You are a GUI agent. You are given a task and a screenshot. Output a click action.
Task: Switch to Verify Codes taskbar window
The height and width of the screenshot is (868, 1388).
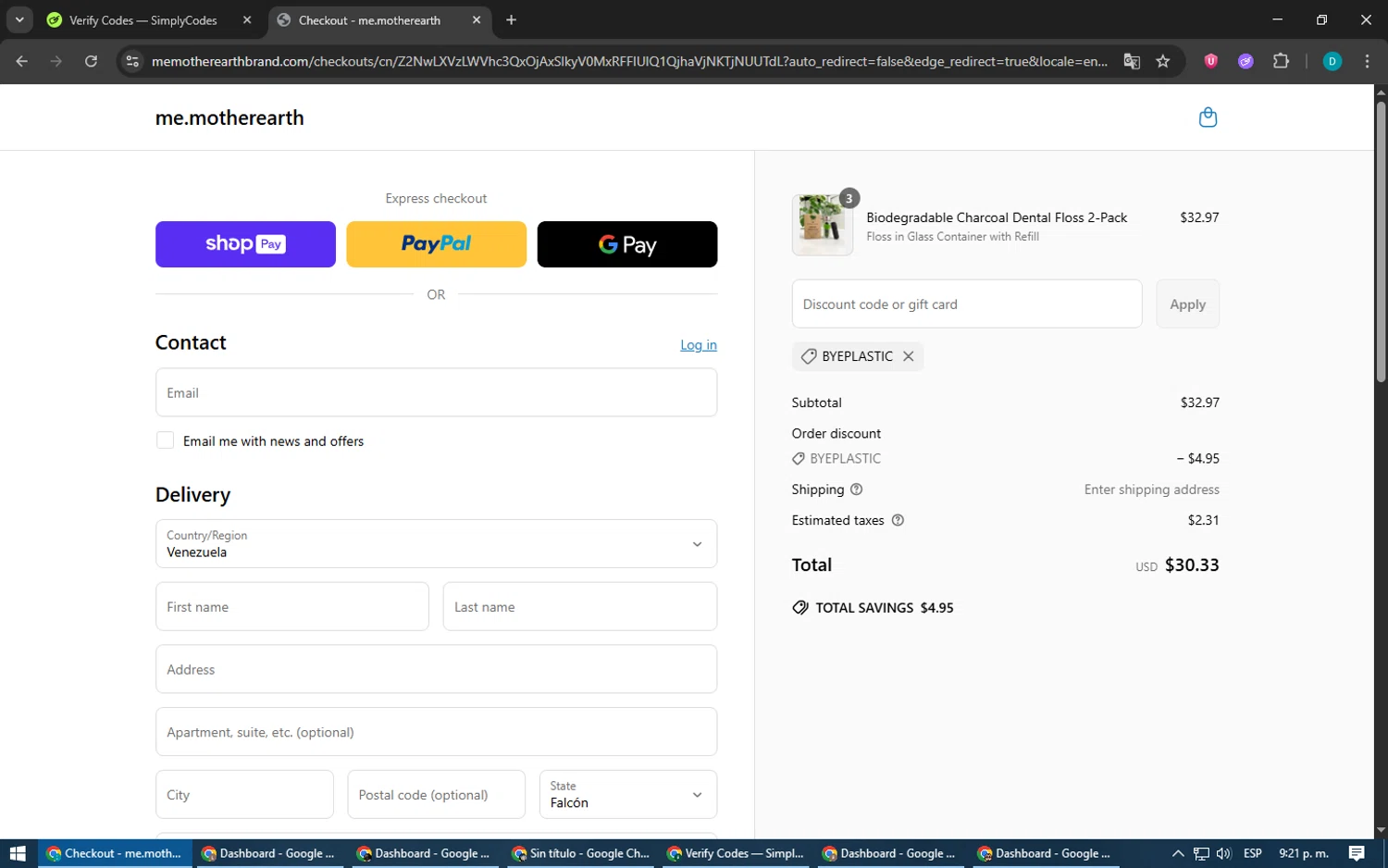736,853
